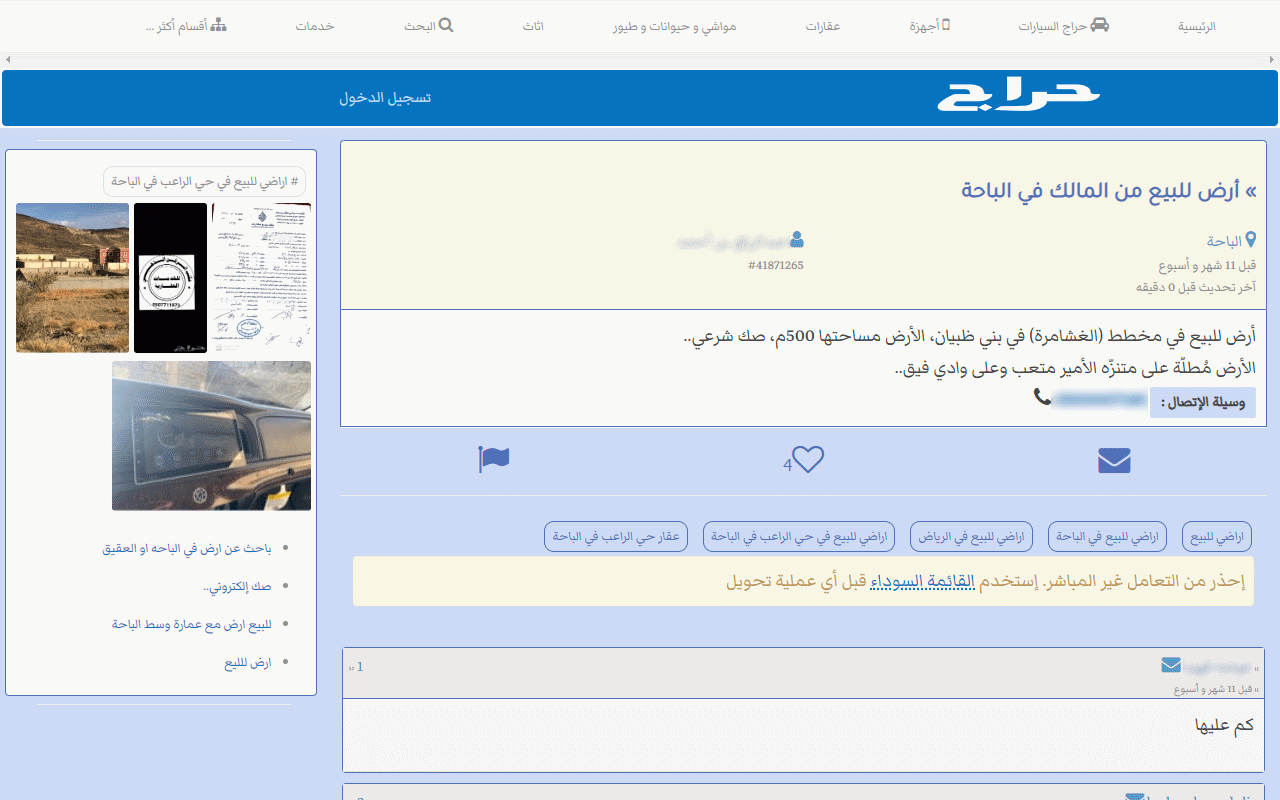Click the hashtag search field in the sidebar
This screenshot has width=1280, height=800.
point(209,181)
